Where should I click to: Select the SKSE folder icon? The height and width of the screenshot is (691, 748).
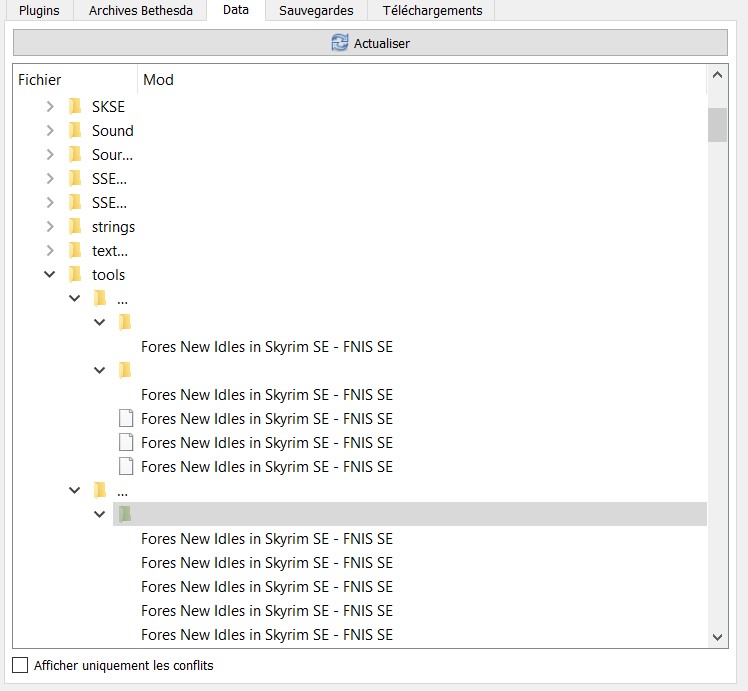(75, 106)
